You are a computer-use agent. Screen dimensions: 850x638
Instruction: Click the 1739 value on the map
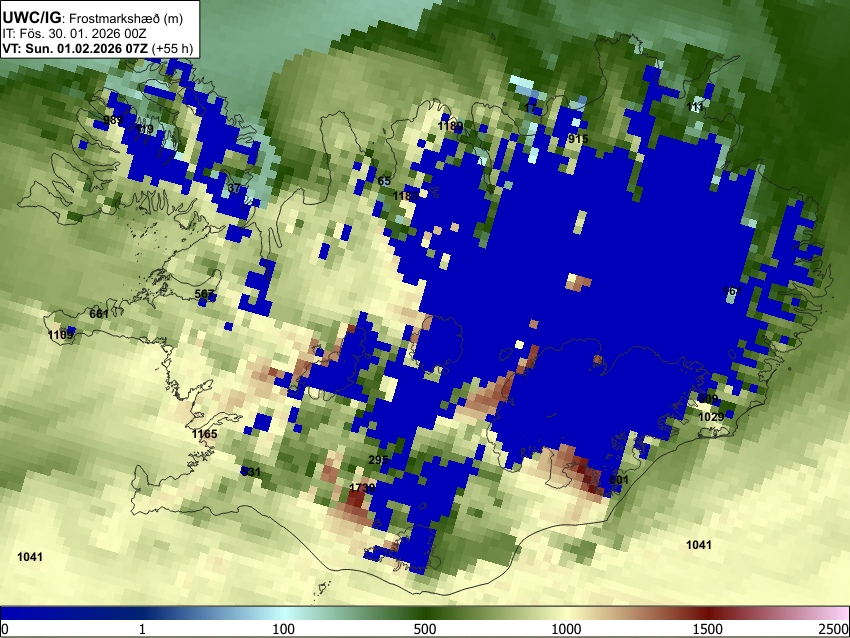pyautogui.click(x=362, y=488)
